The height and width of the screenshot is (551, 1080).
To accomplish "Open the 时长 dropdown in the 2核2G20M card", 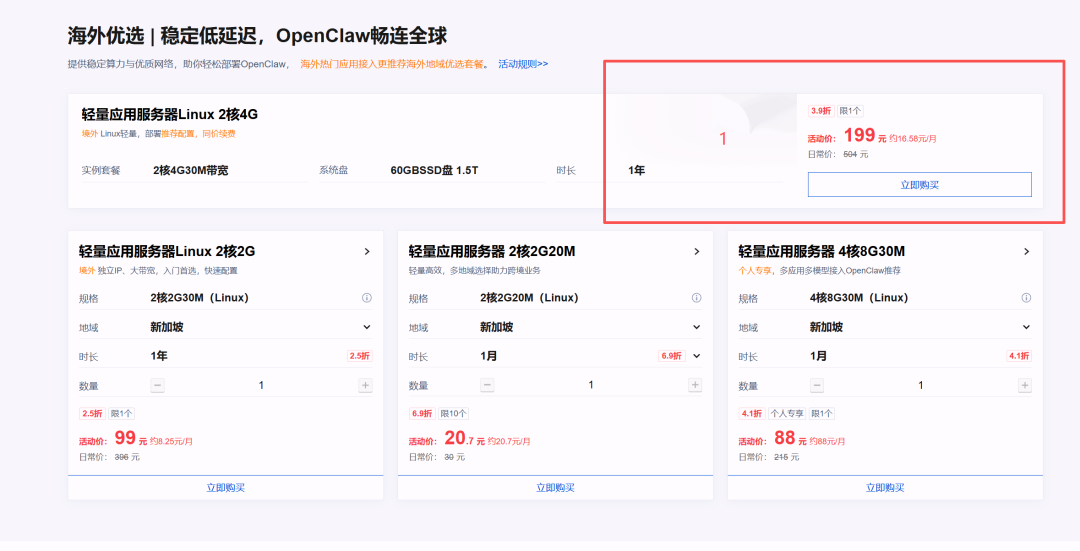I will (696, 356).
